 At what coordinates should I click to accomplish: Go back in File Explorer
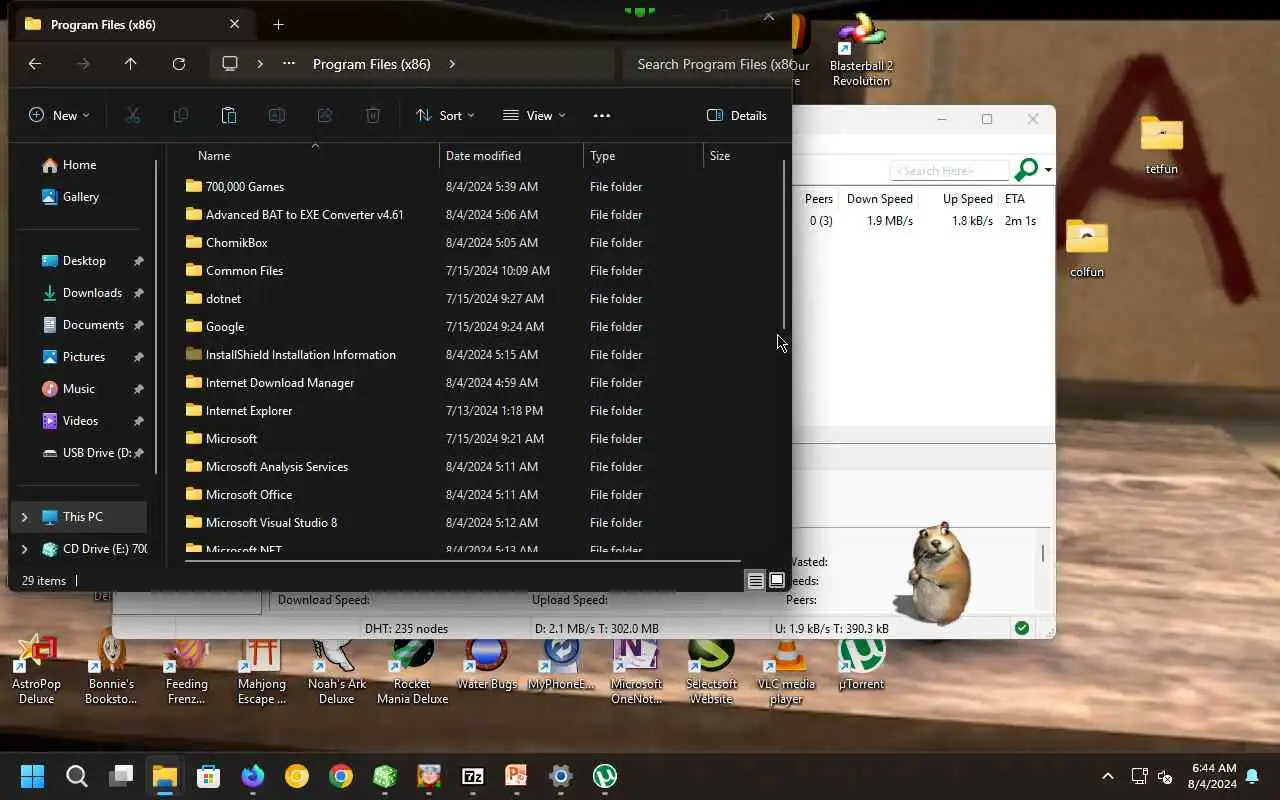coord(35,64)
